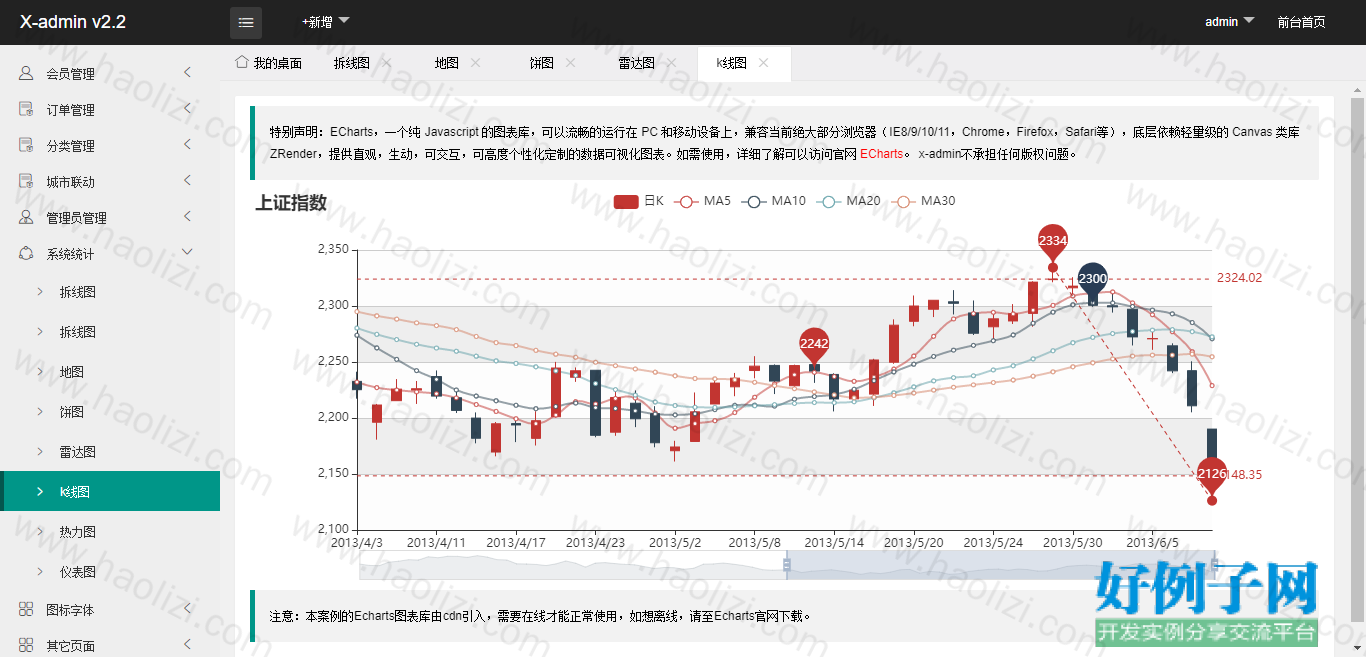Screen dimensions: 1366x657
Task: Click the 管理员管理 person icon
Action: 26,218
